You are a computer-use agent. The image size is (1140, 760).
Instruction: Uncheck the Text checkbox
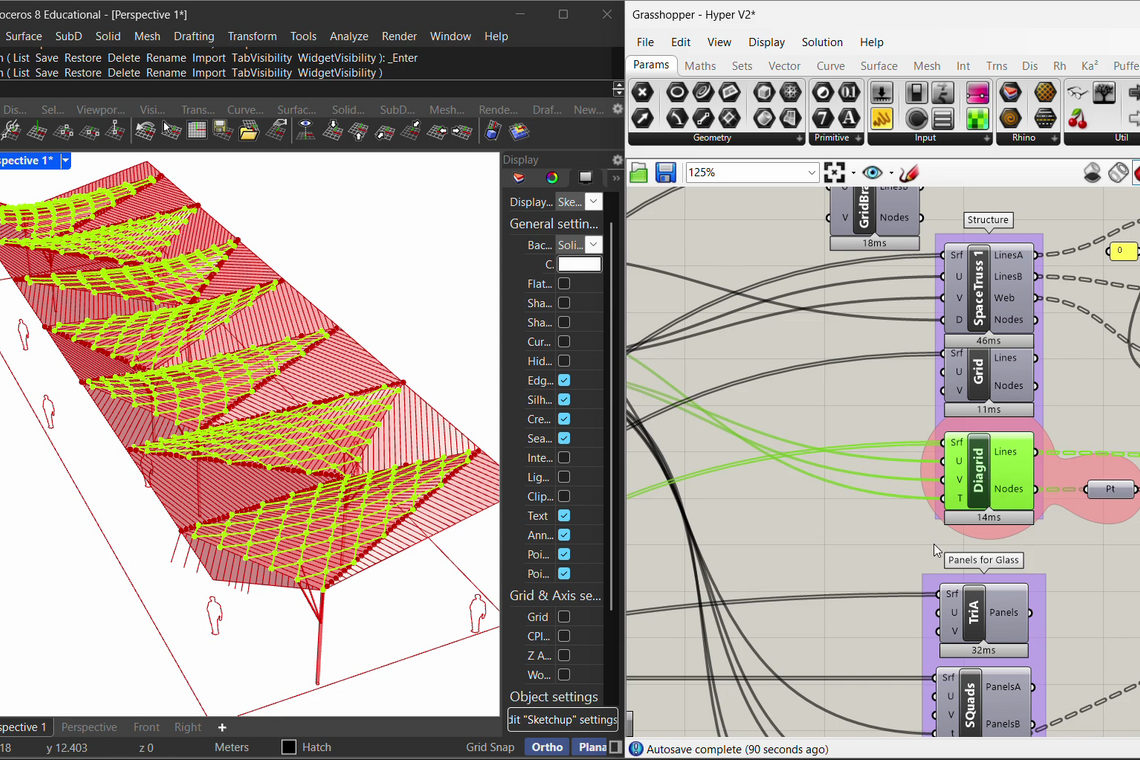564,516
